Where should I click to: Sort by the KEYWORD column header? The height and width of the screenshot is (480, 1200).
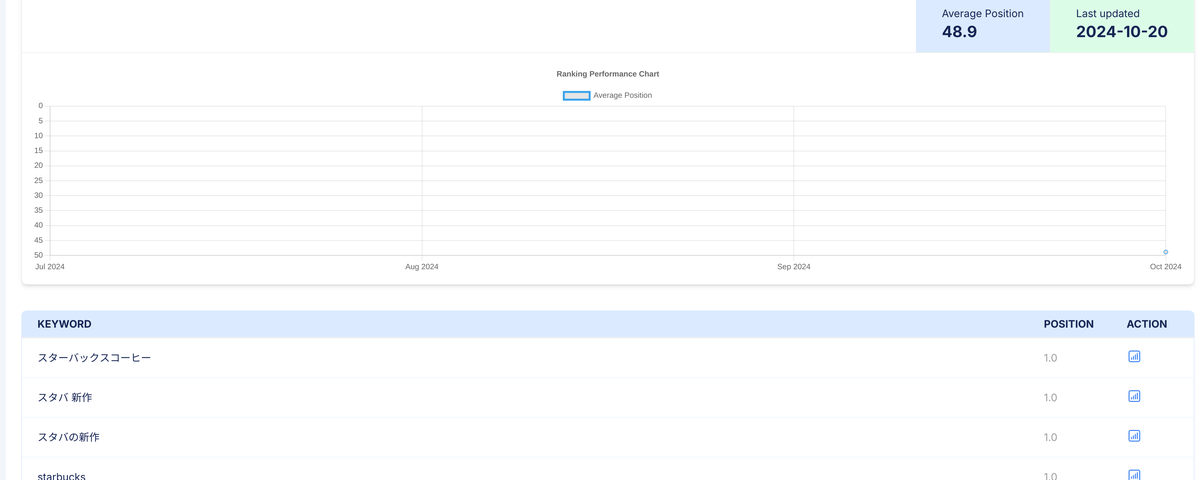coord(64,324)
